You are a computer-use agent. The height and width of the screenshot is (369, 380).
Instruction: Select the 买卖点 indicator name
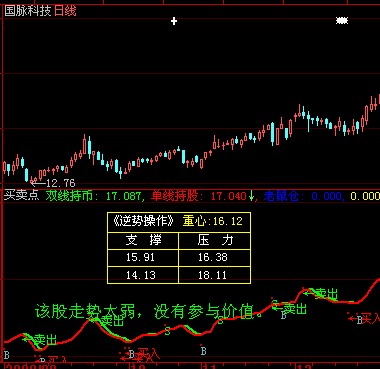(22, 195)
